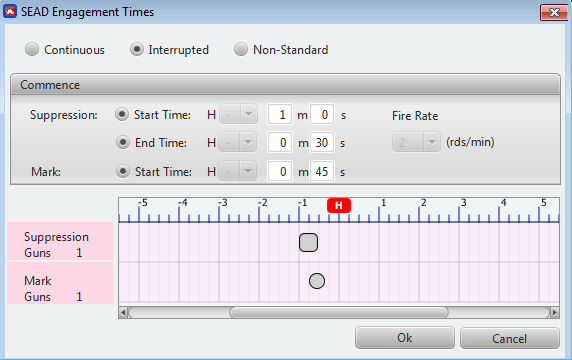Select the square Suppression marker on timeline

[x=308, y=243]
